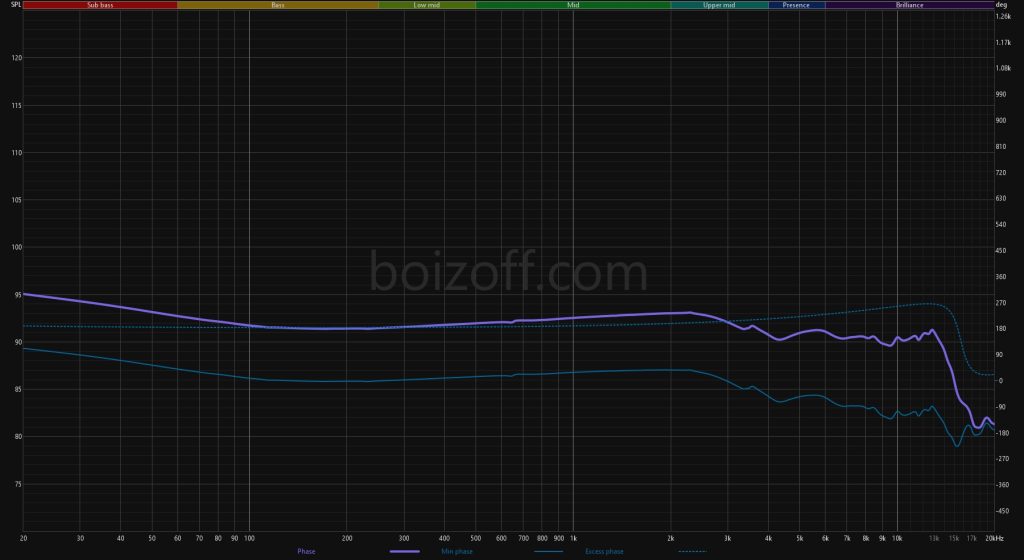Click the 100 Hz frequency axis marker
Viewport: 1024px width, 560px height.
pyautogui.click(x=249, y=538)
